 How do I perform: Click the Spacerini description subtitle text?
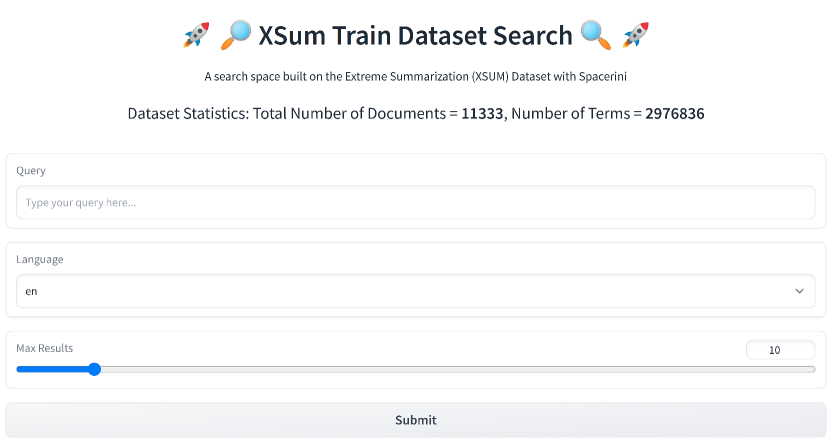415,76
